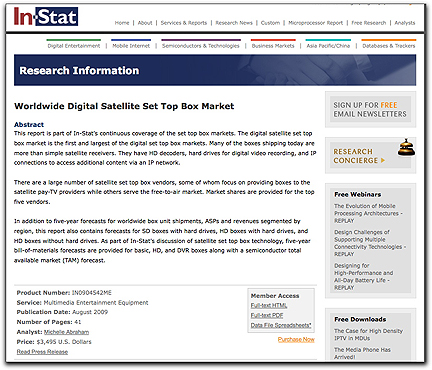Open the Full-text HTML link
432x370 pixels.
pyautogui.click(x=269, y=305)
